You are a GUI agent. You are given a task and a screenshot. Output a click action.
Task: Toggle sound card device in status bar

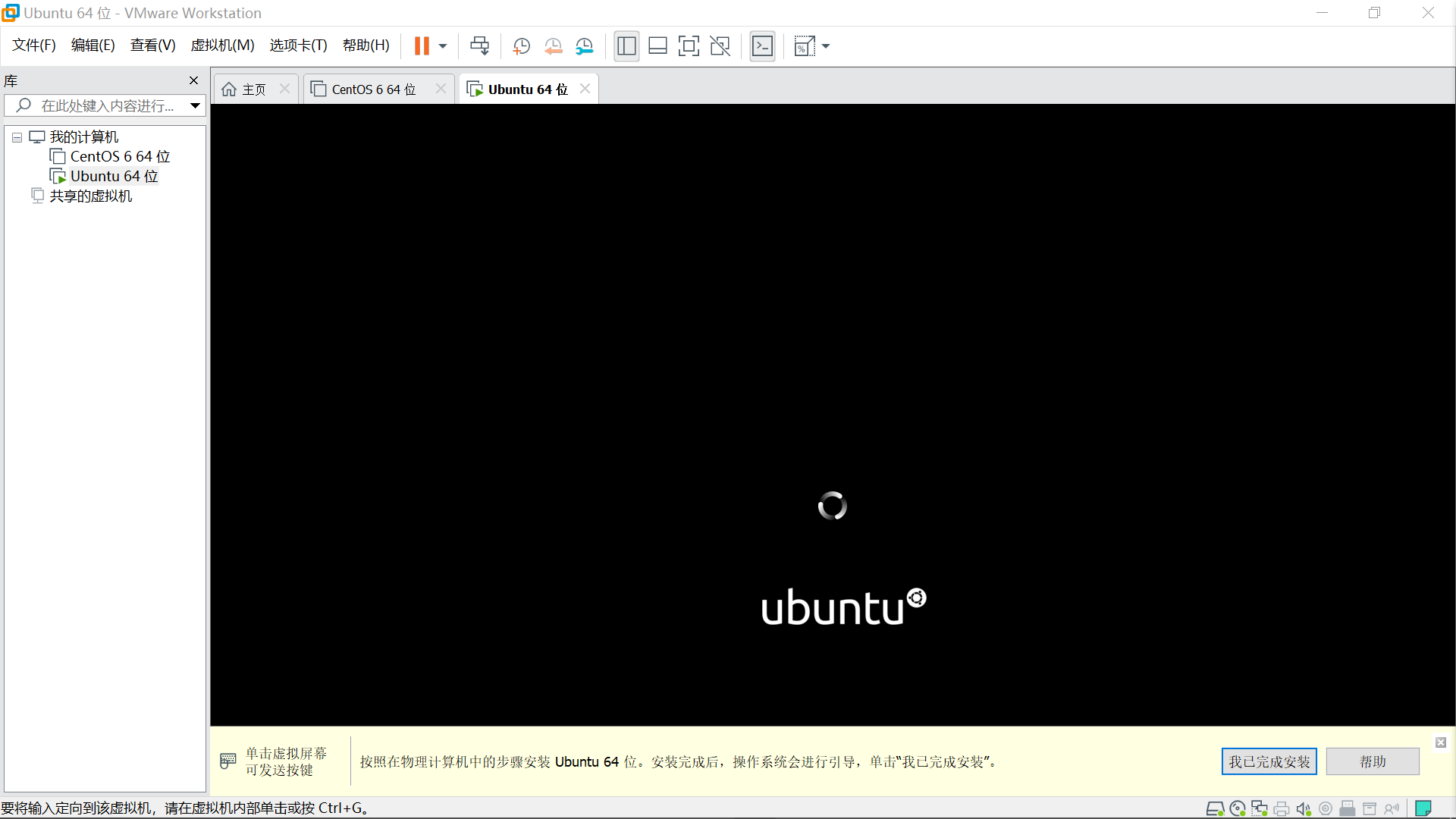click(x=1304, y=809)
